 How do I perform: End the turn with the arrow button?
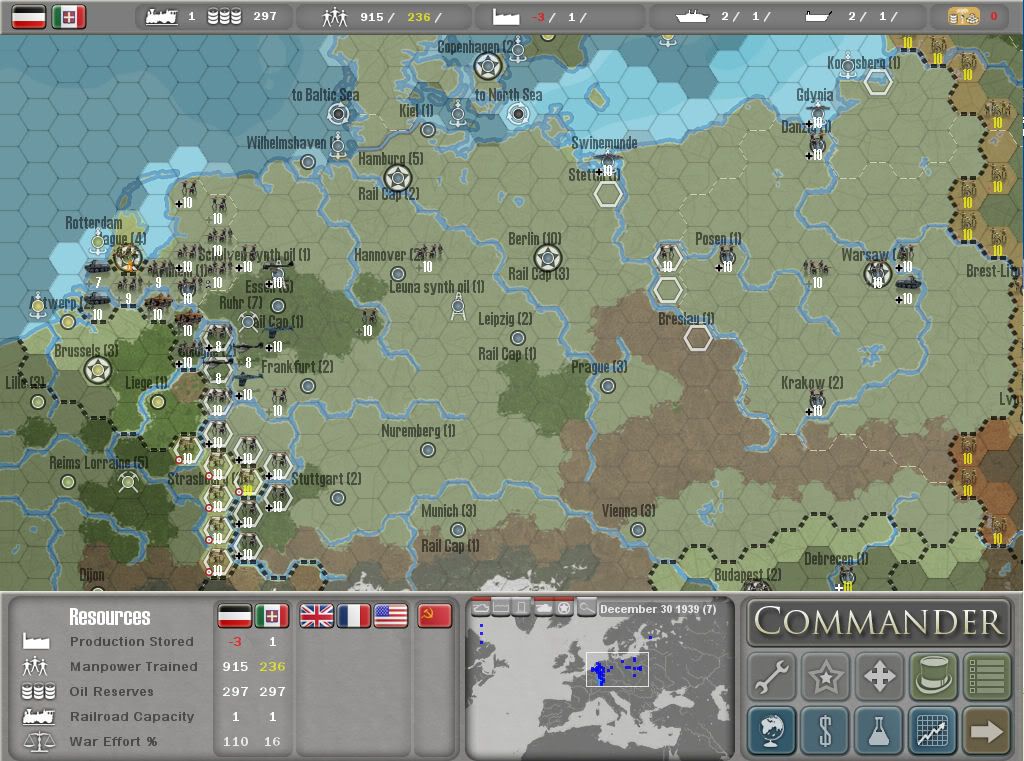coord(987,730)
